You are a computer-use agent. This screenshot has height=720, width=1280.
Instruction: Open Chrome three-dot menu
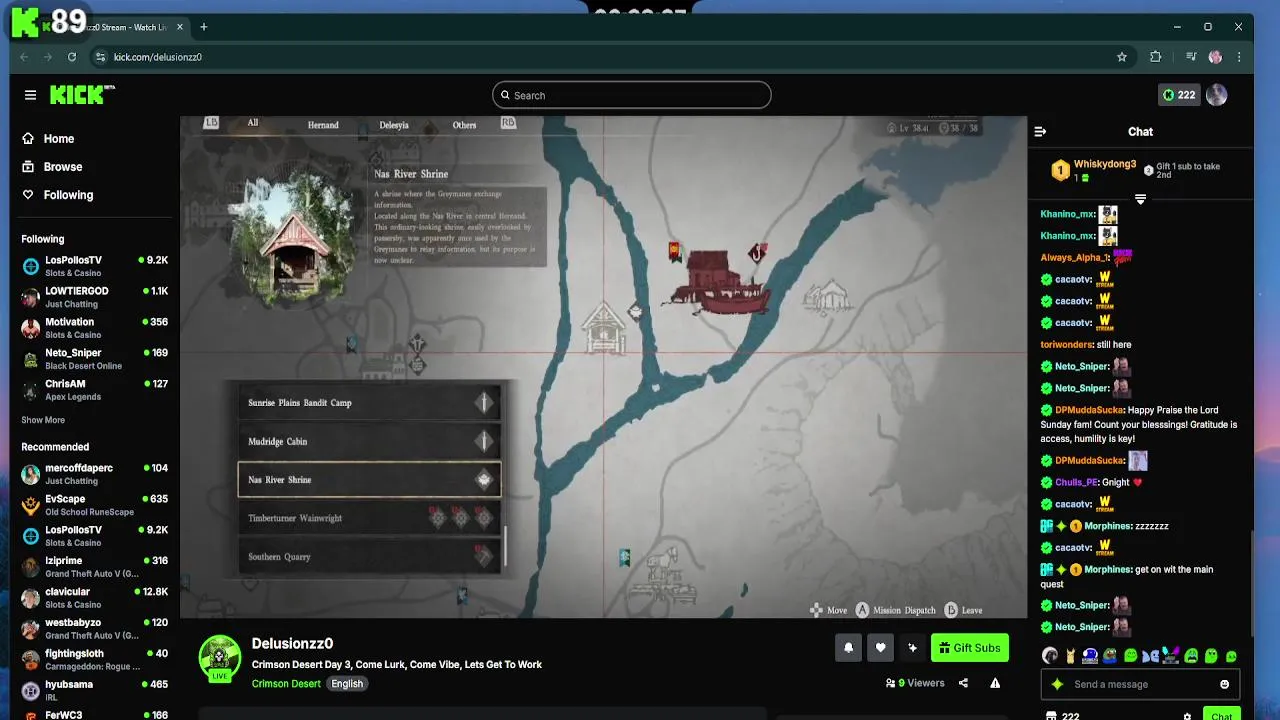pos(1239,57)
